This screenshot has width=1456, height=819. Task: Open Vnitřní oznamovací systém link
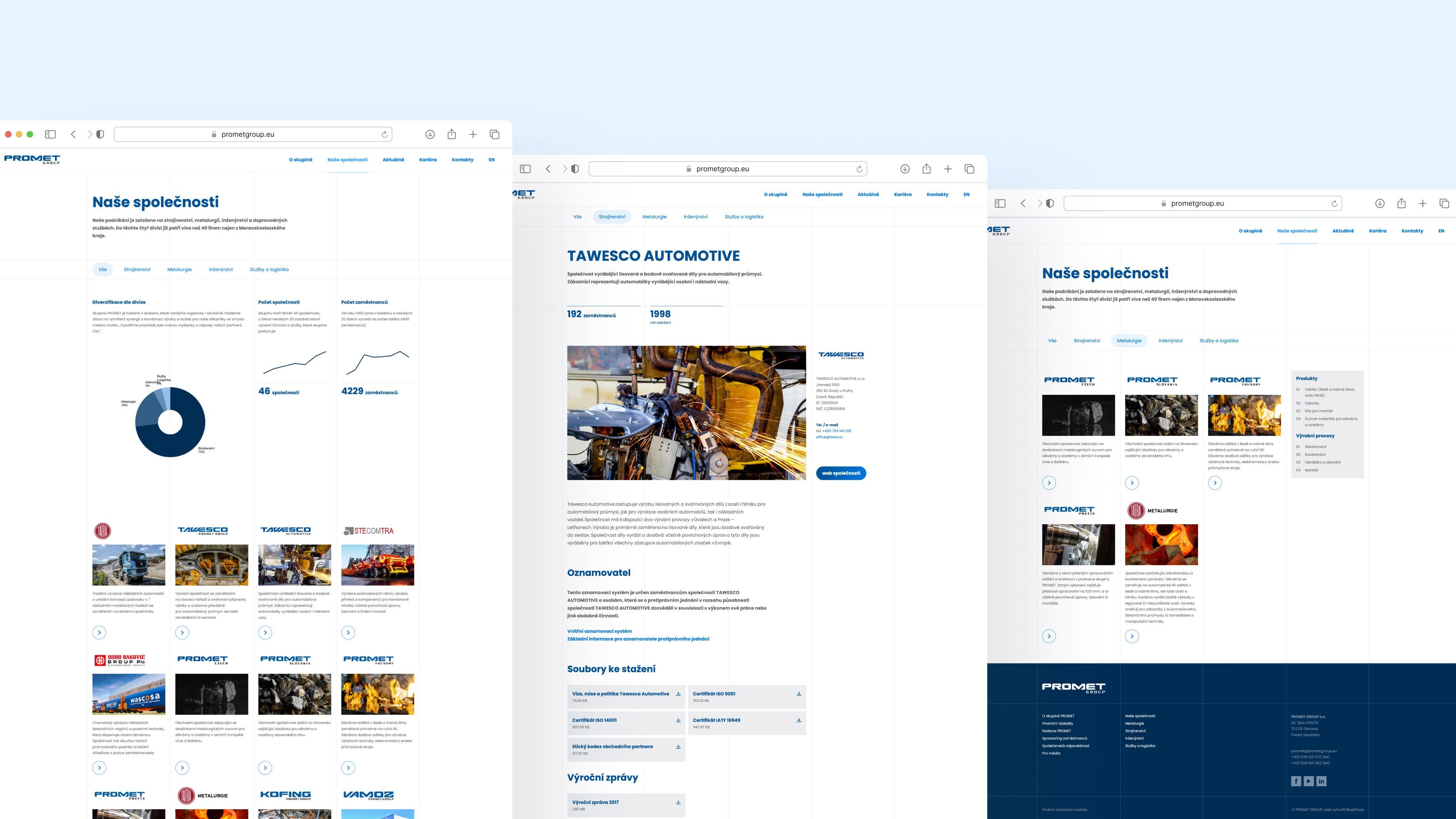pos(600,631)
